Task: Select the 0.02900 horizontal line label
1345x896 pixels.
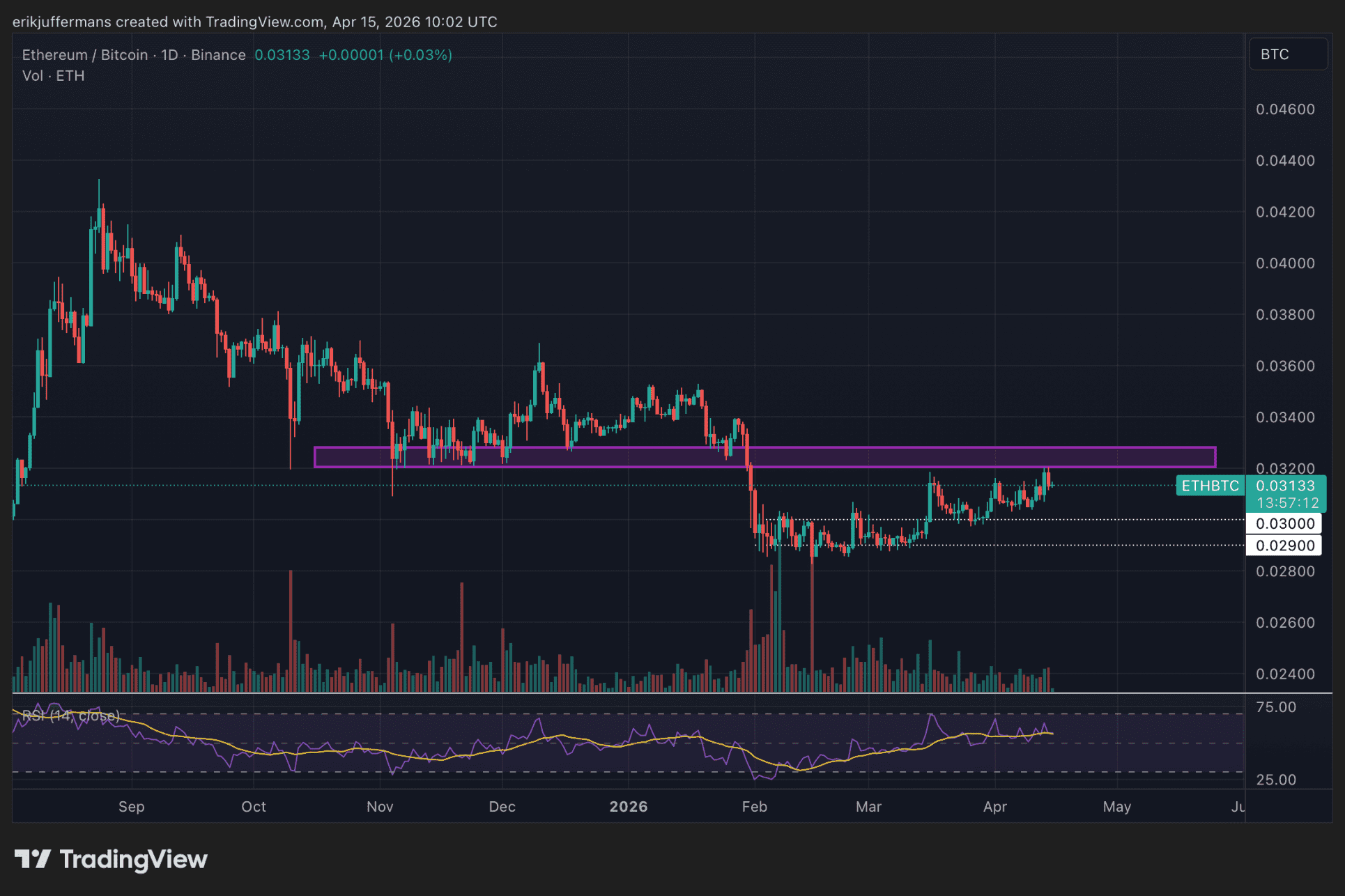Action: point(1284,546)
